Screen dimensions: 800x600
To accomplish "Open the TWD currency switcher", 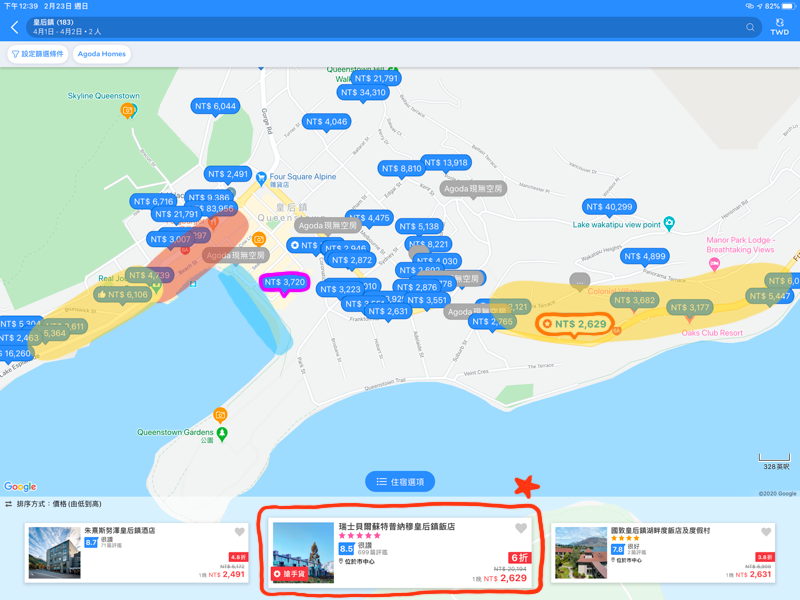I will click(x=779, y=27).
